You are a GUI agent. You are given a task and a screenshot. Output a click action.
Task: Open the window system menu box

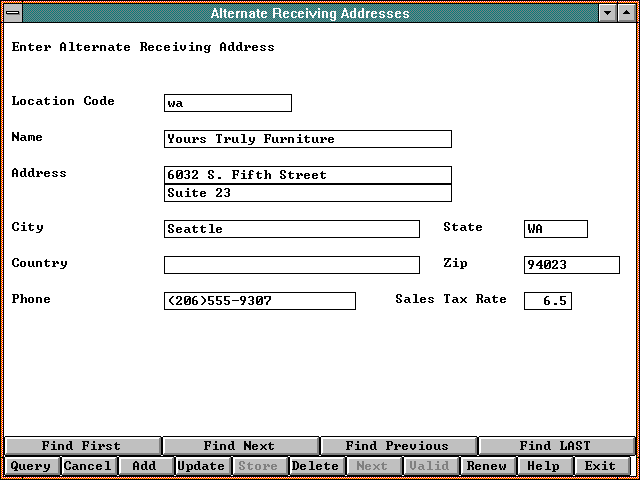click(x=12, y=13)
